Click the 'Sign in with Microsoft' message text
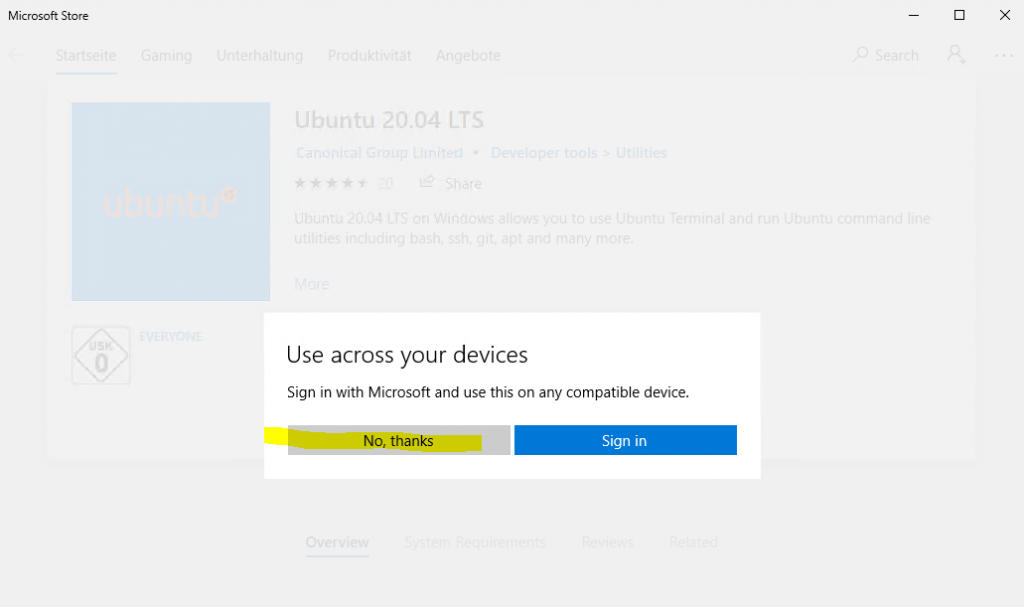Image resolution: width=1024 pixels, height=607 pixels. click(488, 392)
